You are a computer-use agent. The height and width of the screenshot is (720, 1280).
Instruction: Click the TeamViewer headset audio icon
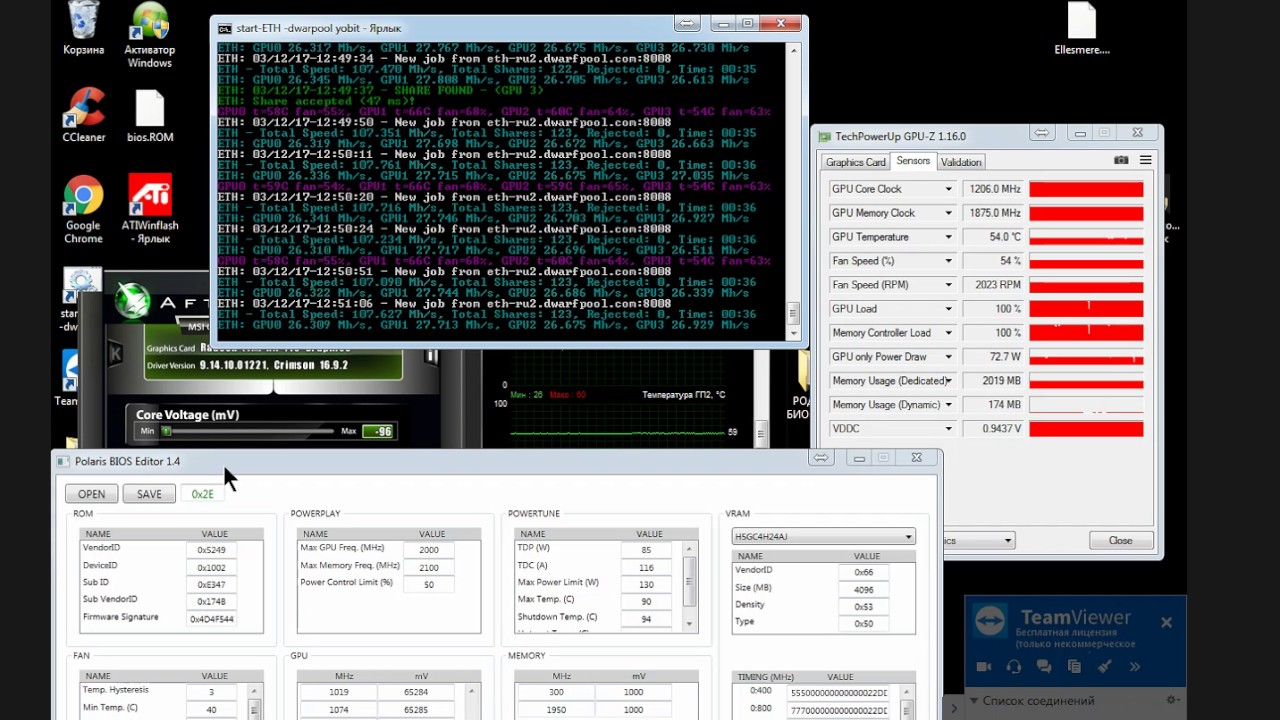[1014, 667]
